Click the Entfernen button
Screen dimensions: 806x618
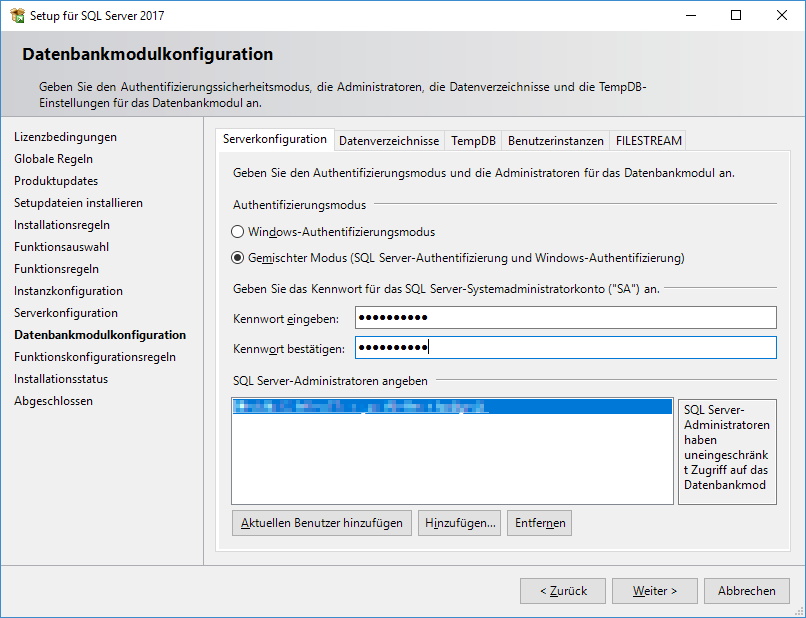(x=539, y=523)
